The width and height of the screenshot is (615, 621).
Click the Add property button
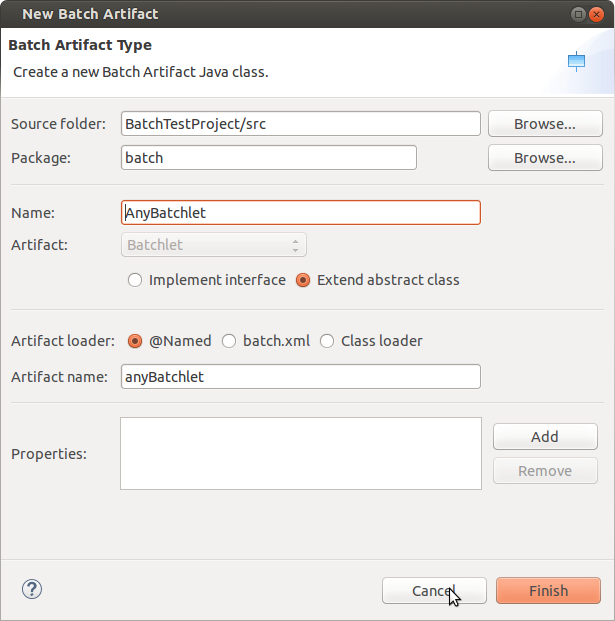[x=544, y=437]
